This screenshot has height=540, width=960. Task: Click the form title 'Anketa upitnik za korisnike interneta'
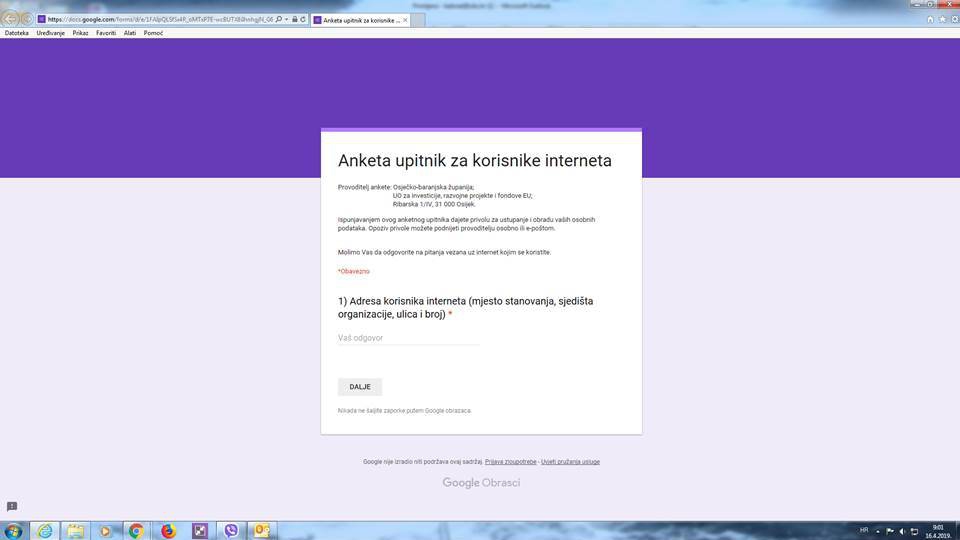(474, 160)
